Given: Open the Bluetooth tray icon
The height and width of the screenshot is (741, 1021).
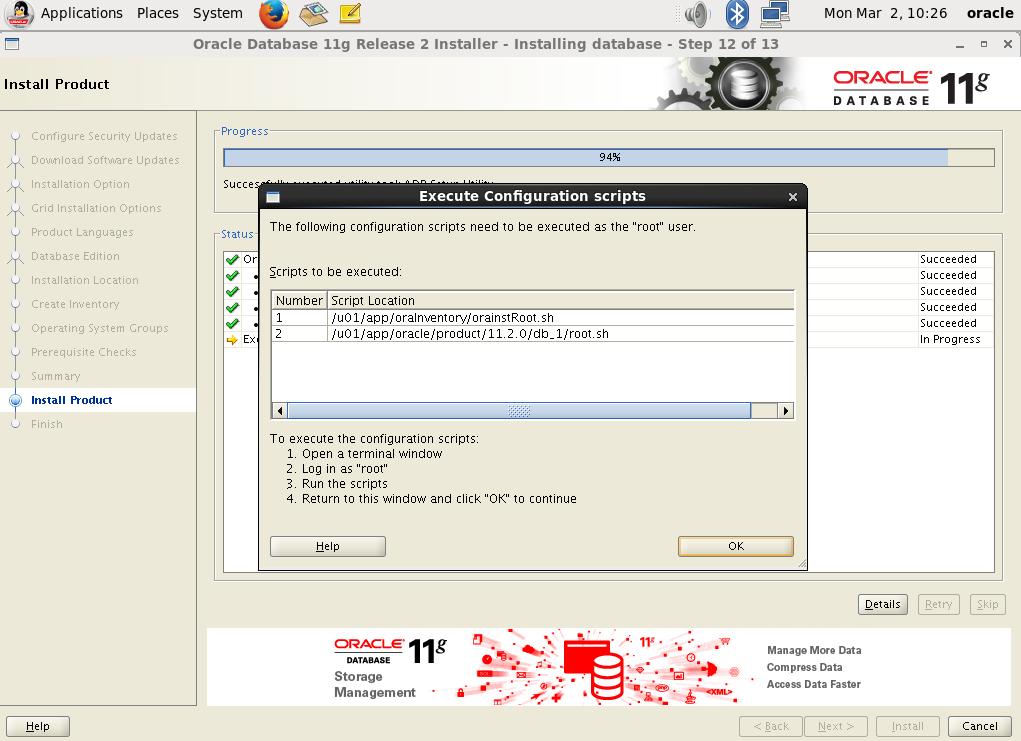Looking at the screenshot, I should tap(737, 14).
